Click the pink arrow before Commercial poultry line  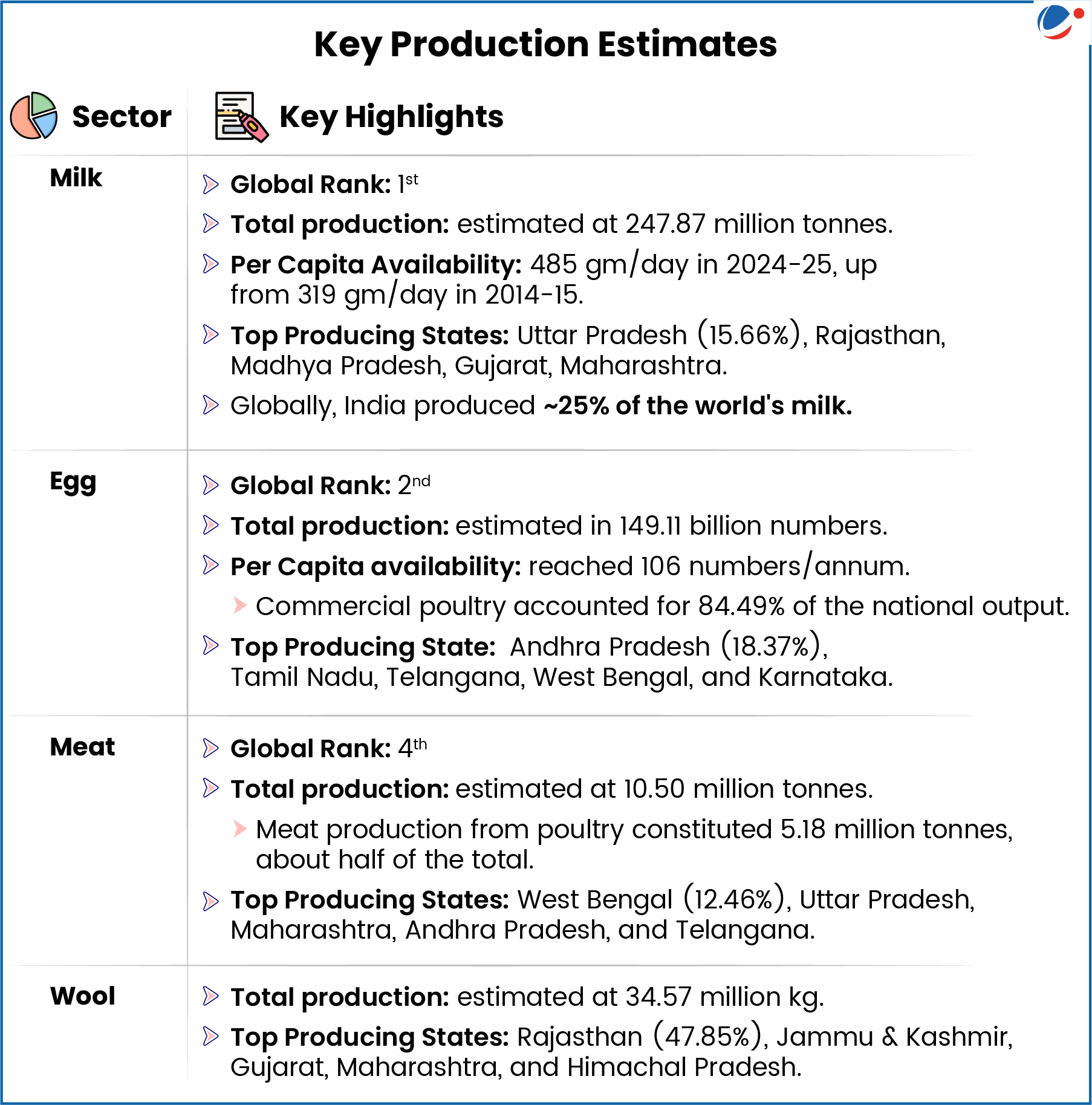tap(240, 605)
